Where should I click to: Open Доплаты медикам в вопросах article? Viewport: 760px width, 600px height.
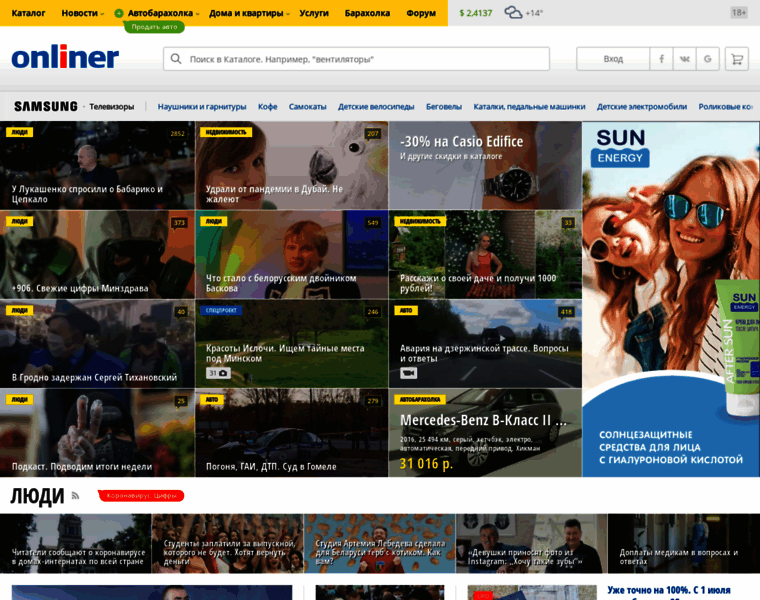click(683, 543)
